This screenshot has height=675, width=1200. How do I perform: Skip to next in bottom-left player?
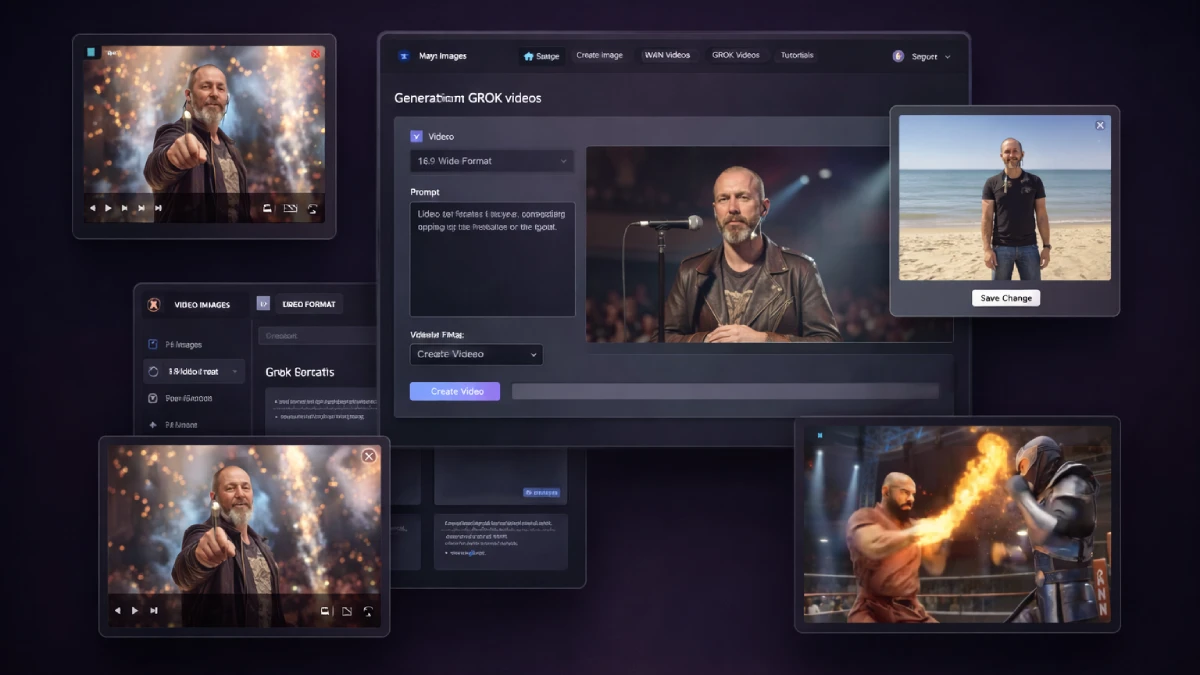tap(153, 610)
